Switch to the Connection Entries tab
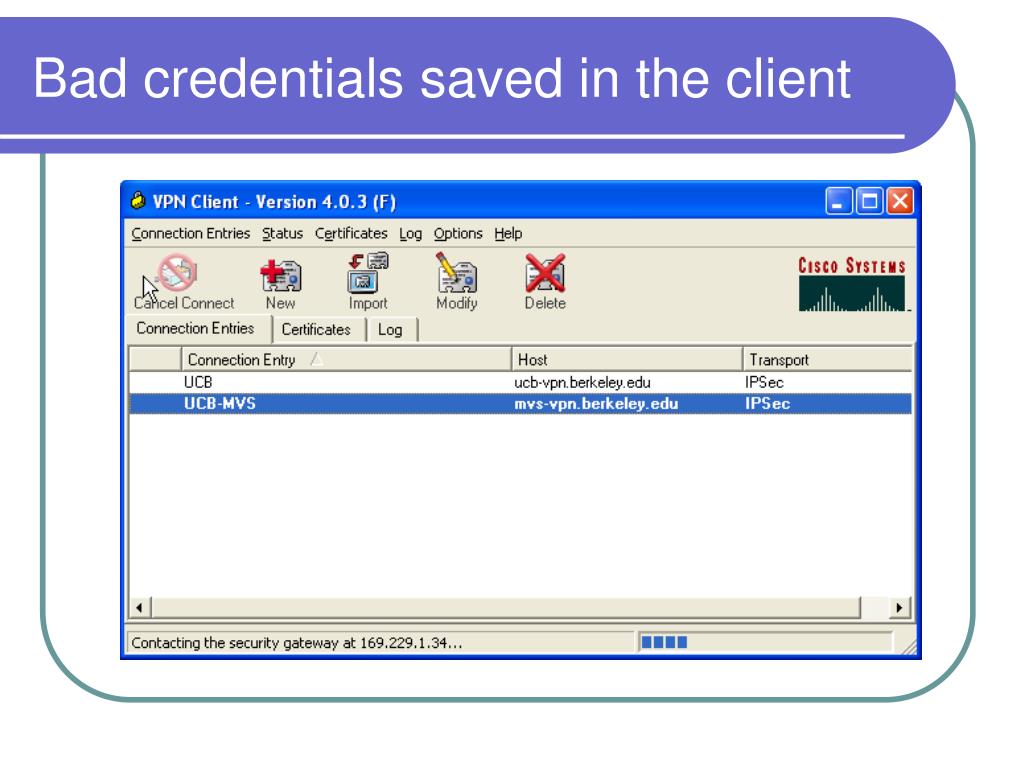Image resolution: width=1024 pixels, height=768 pixels. (196, 328)
